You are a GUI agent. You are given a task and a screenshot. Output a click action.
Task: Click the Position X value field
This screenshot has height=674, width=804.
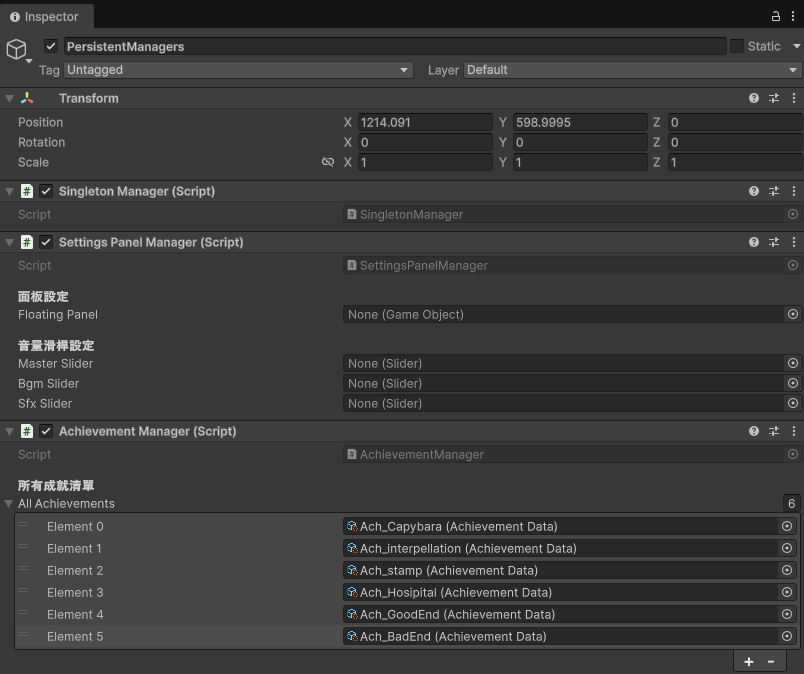click(425, 122)
